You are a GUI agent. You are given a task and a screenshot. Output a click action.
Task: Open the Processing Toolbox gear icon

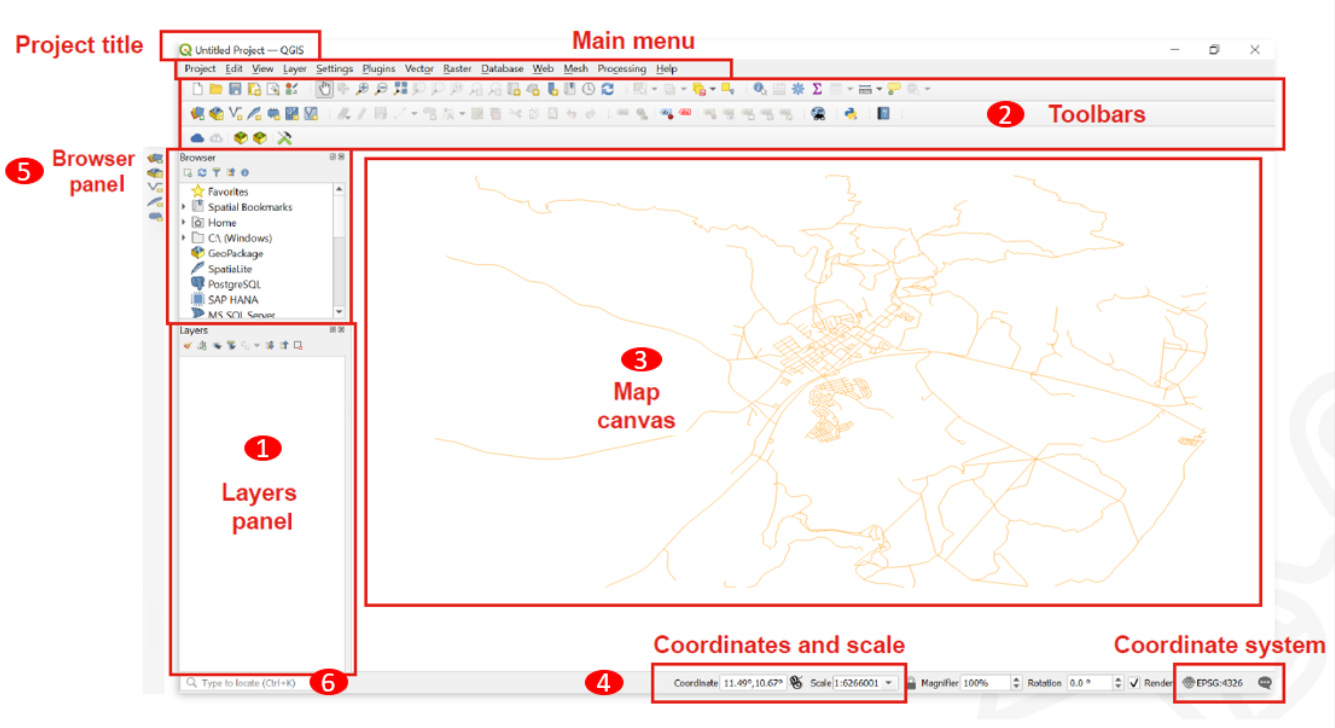798,89
